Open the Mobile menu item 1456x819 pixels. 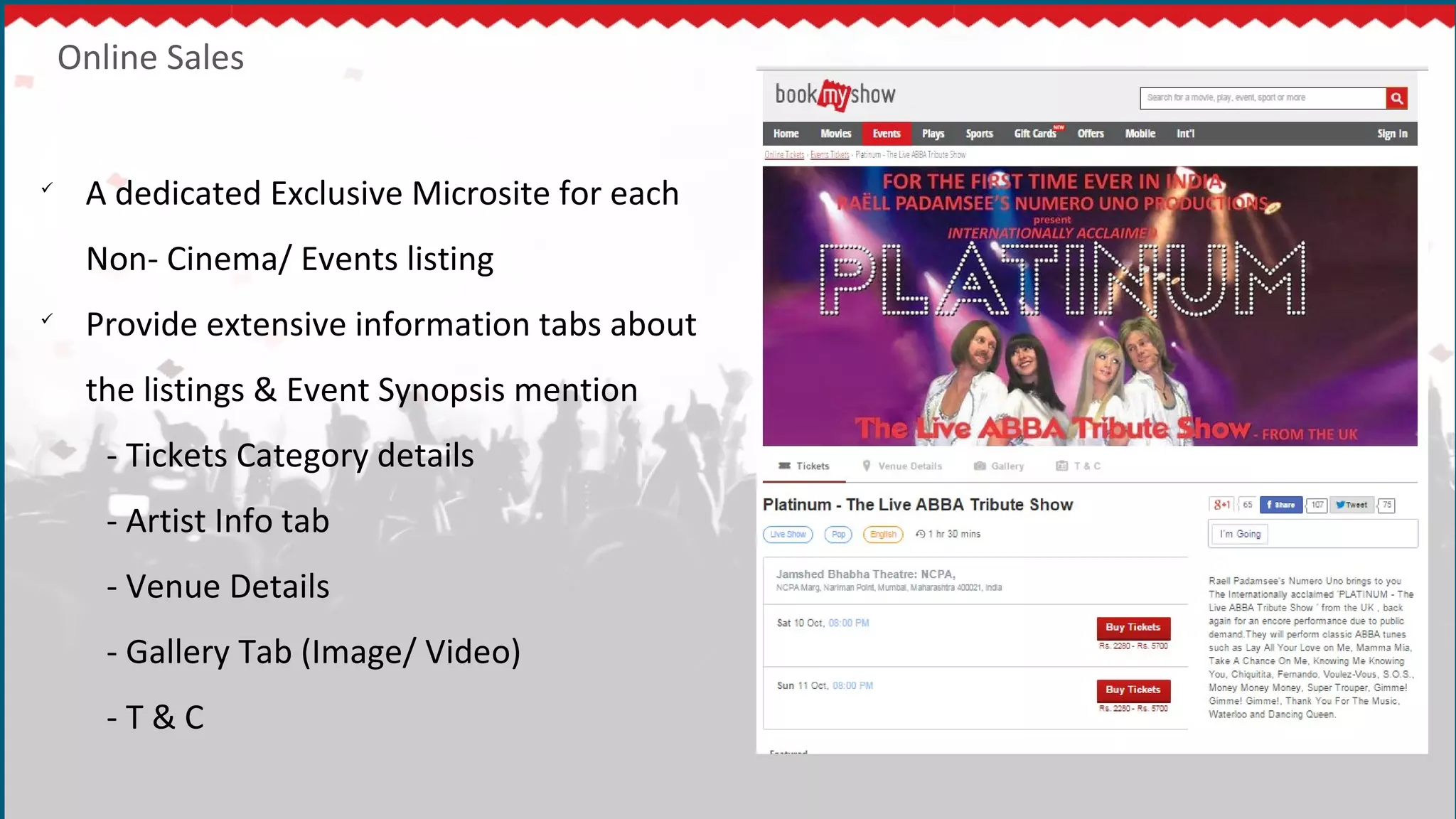[x=1140, y=134]
